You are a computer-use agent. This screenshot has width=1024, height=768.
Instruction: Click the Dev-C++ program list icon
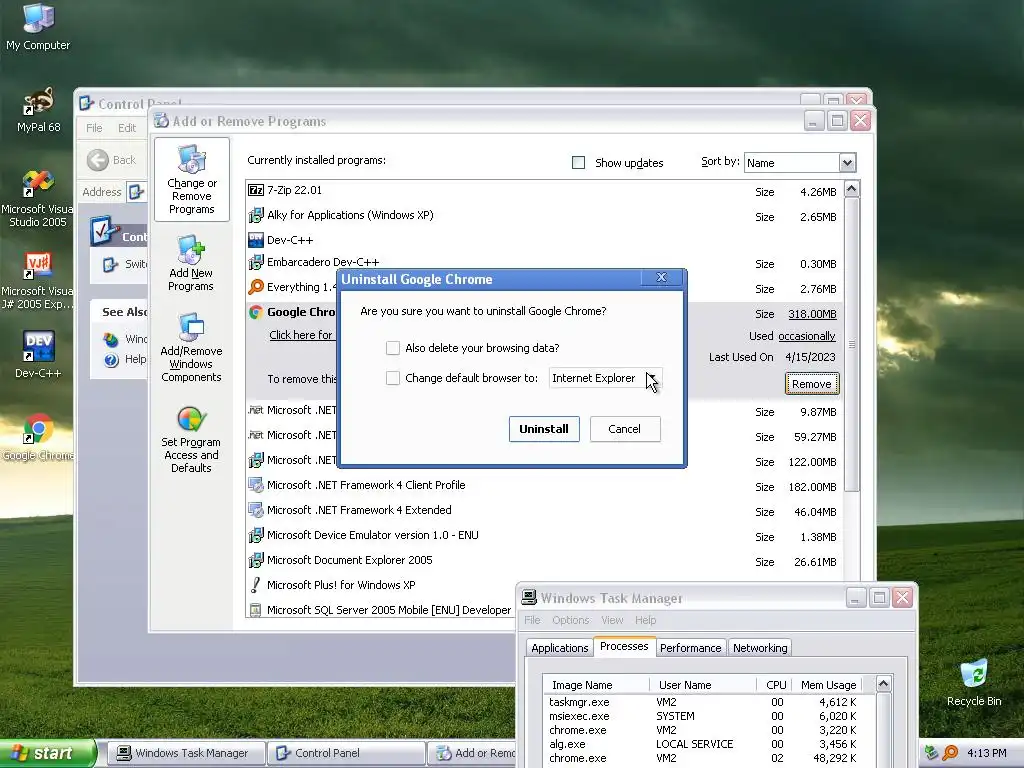[256, 240]
